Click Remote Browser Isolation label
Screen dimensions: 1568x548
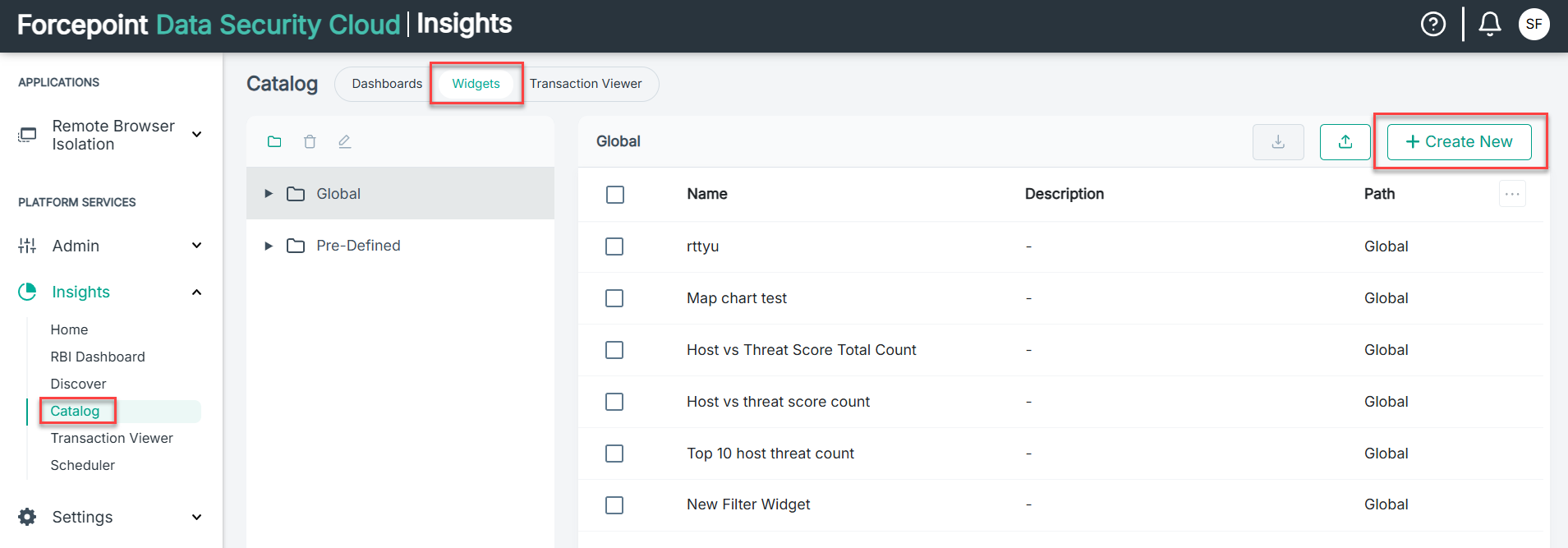tap(113, 135)
